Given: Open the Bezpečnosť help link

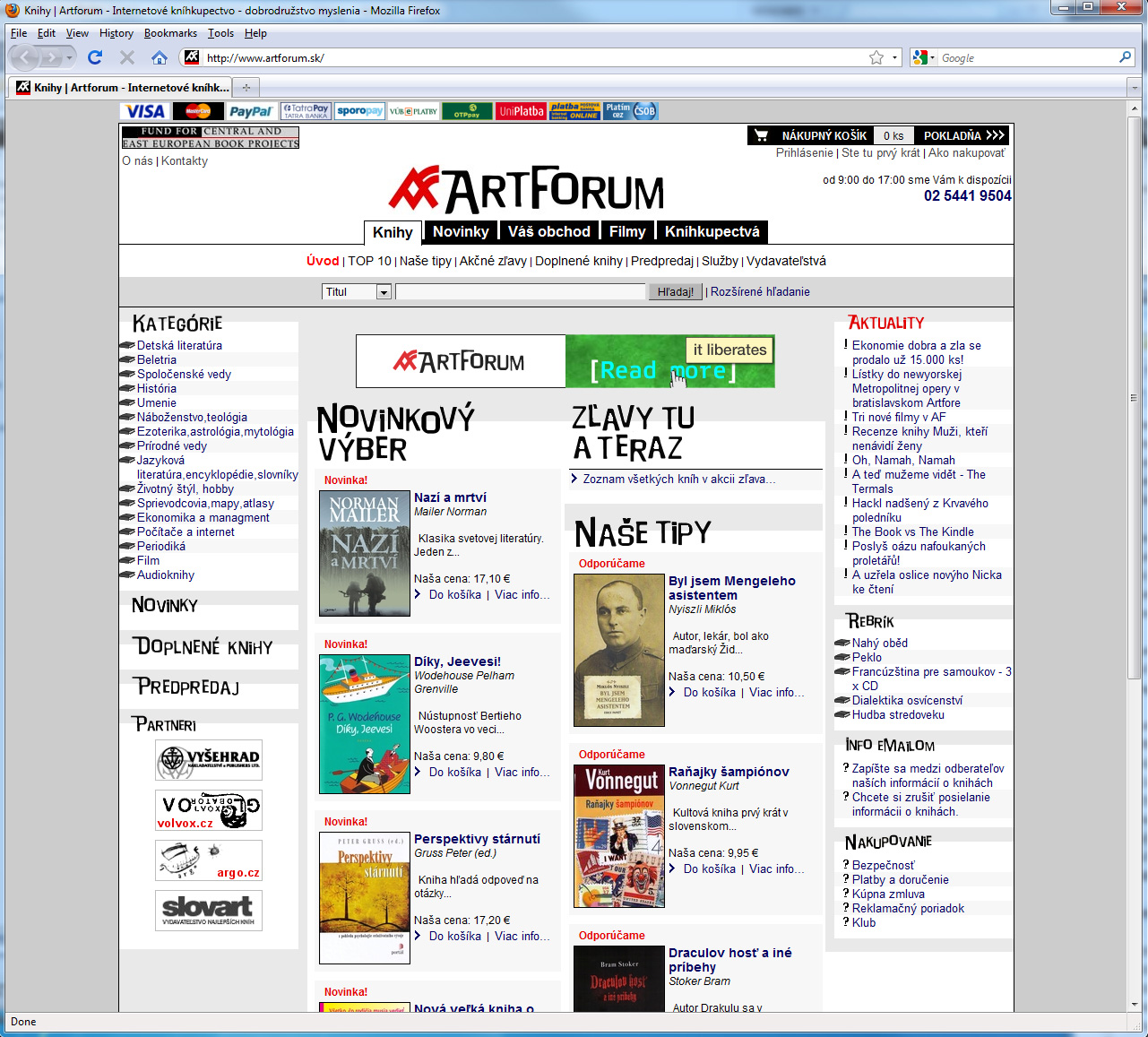Looking at the screenshot, I should pyautogui.click(x=884, y=865).
